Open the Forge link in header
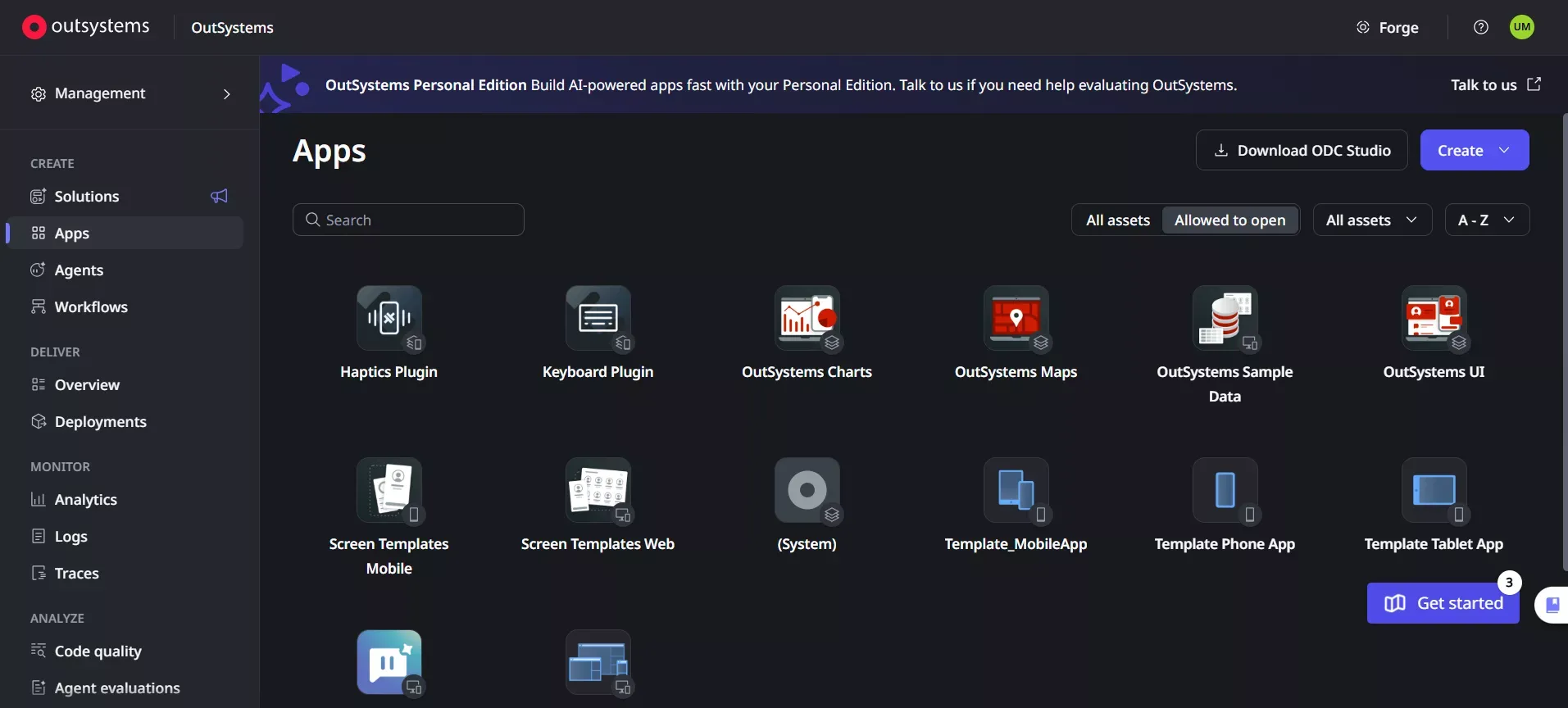Screen dimensions: 1568x708 click(x=1388, y=27)
